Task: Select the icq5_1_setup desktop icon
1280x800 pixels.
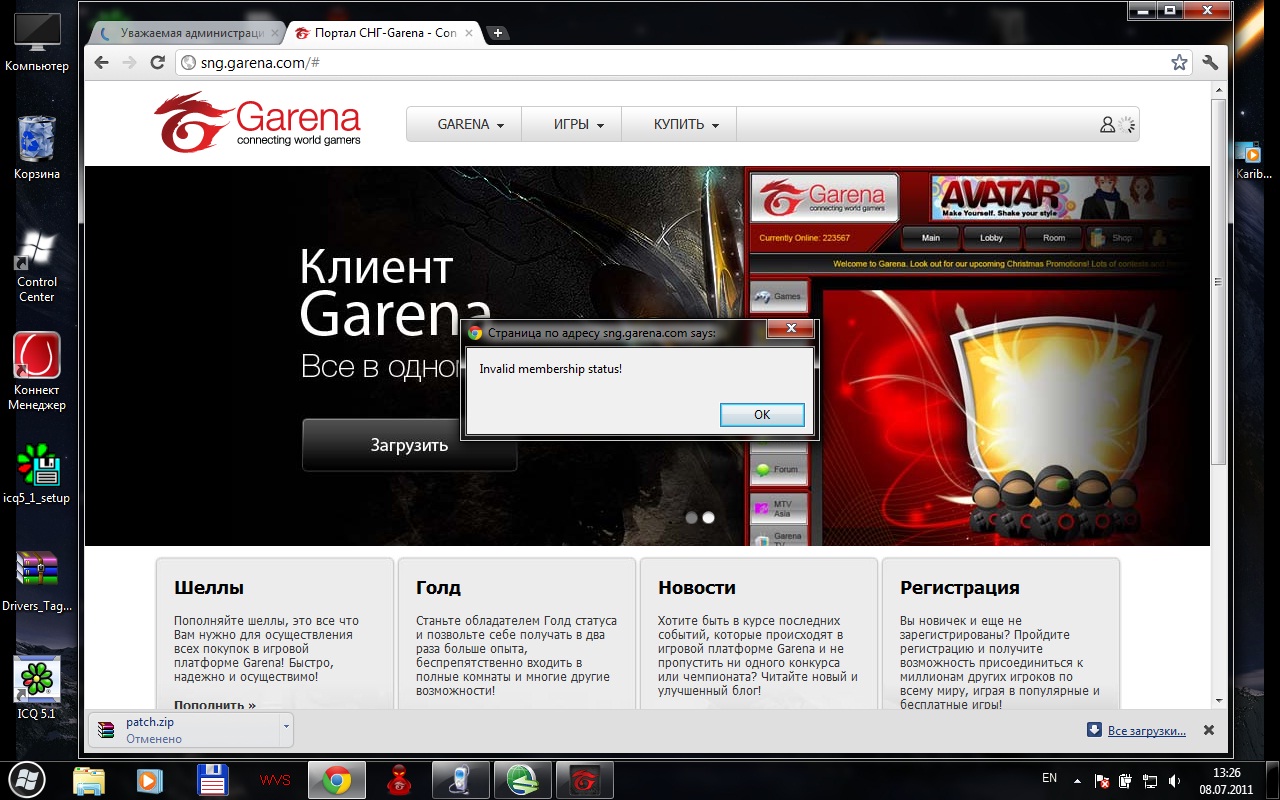Action: pyautogui.click(x=37, y=473)
